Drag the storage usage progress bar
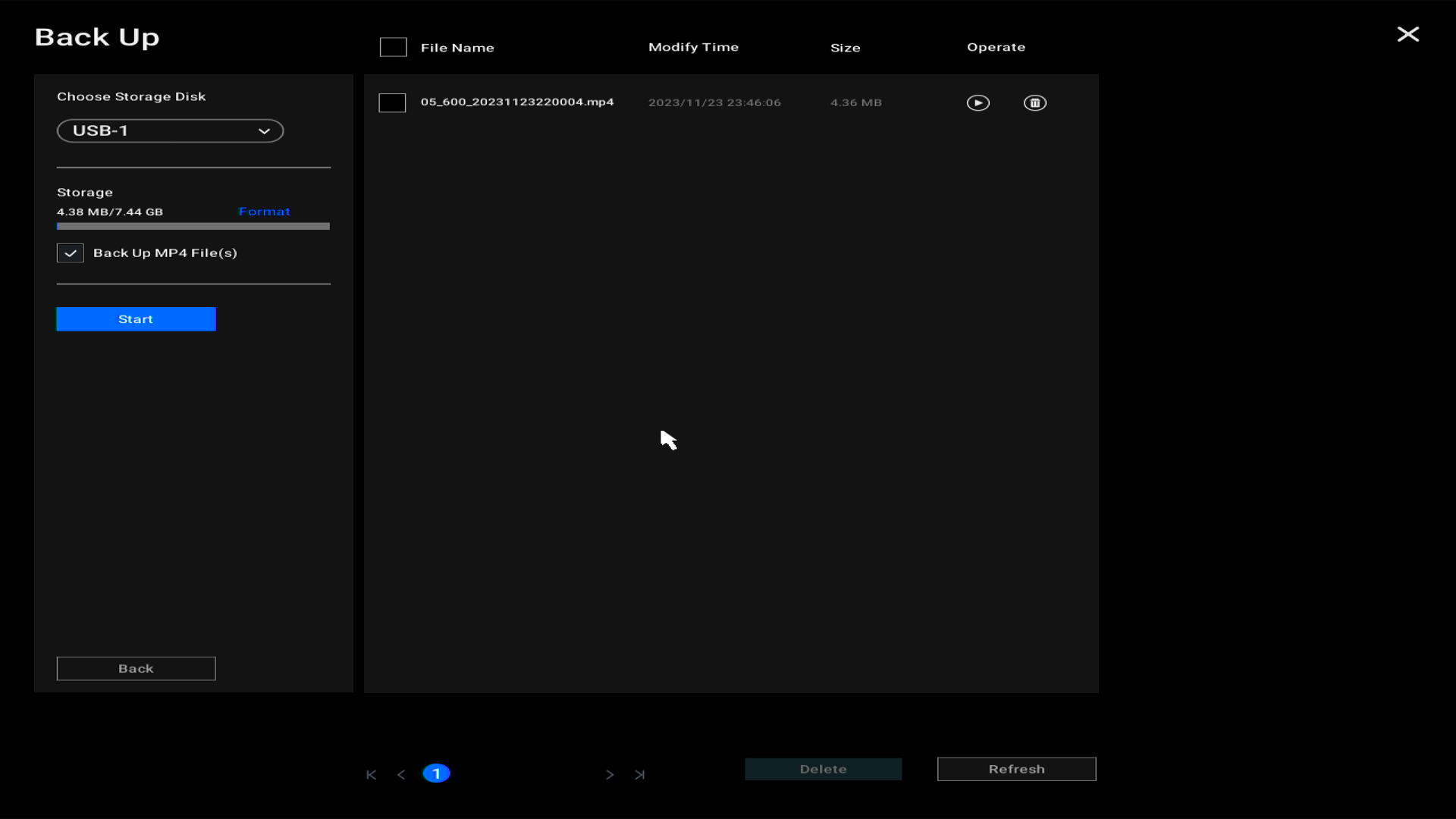1456x819 pixels. [x=193, y=226]
